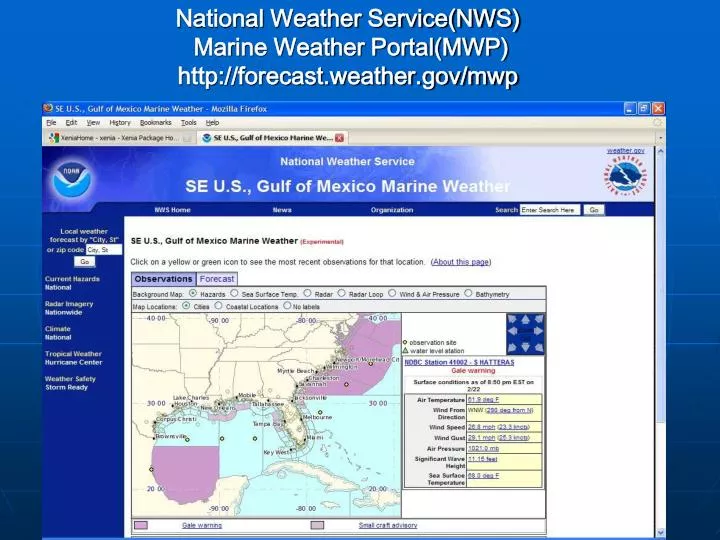Image resolution: width=720 pixels, height=540 pixels.
Task: Pan map north with up arrow
Action: click(525, 320)
